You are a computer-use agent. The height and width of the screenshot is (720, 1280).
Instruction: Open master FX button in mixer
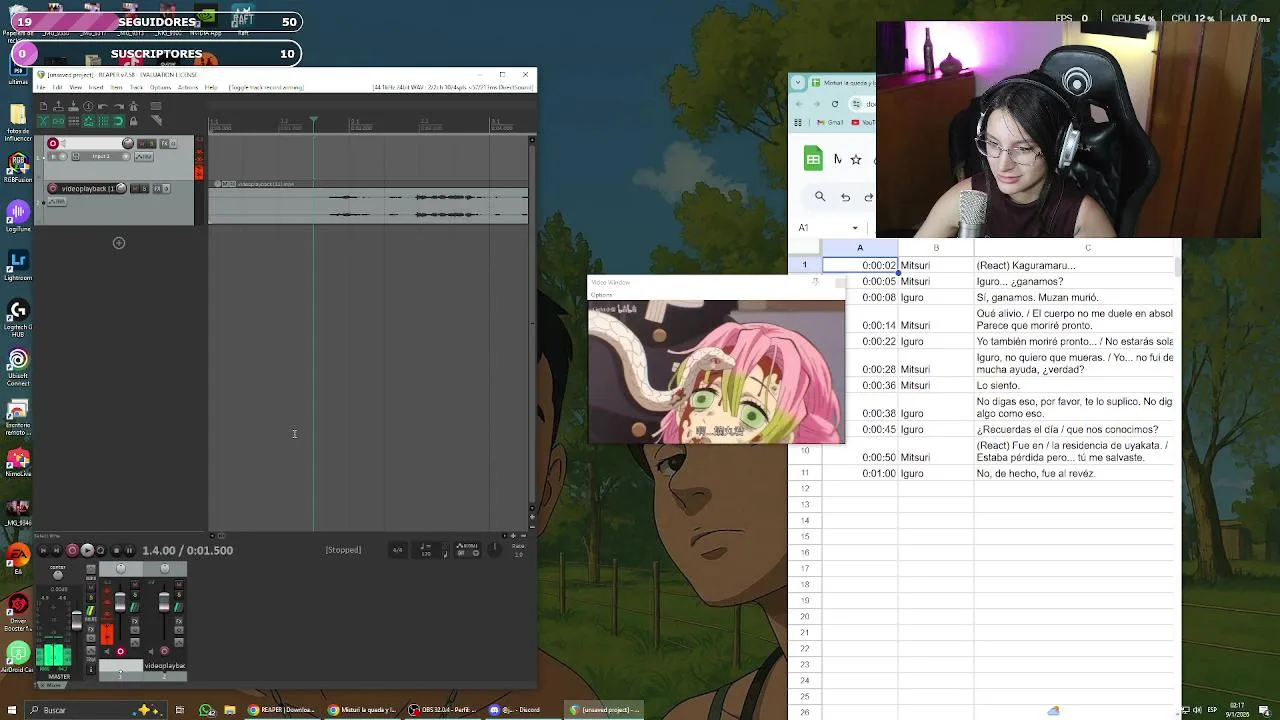tap(90, 629)
